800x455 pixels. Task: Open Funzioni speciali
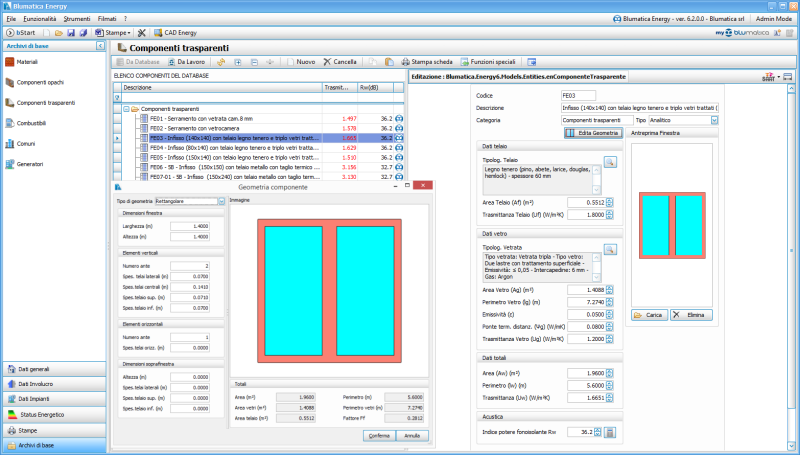click(488, 62)
